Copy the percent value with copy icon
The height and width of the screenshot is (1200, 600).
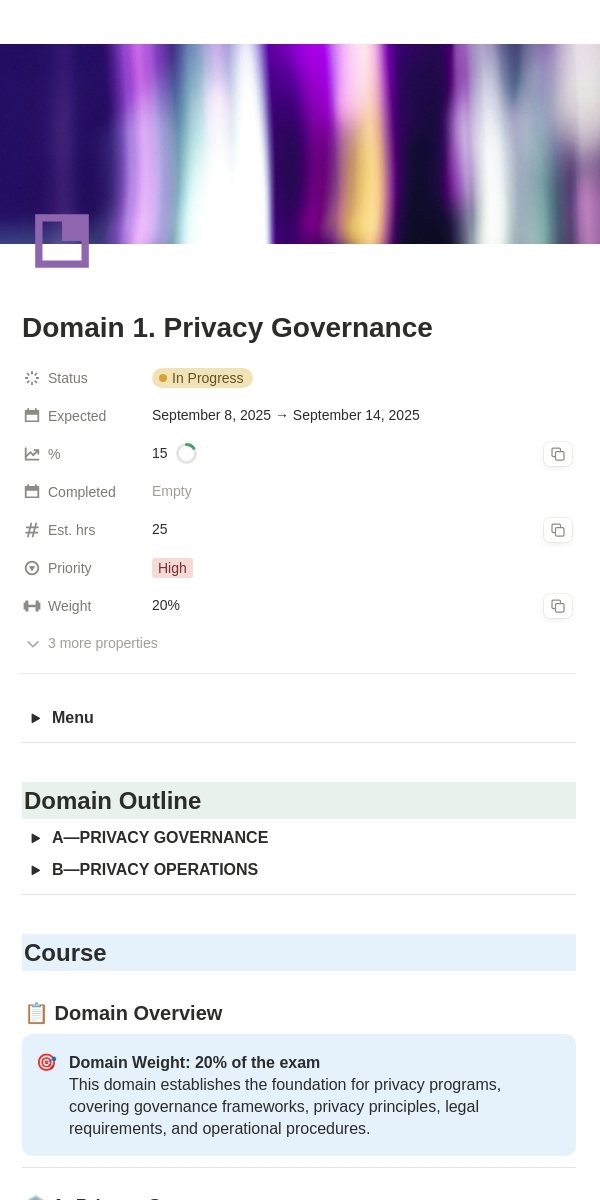pyautogui.click(x=558, y=454)
